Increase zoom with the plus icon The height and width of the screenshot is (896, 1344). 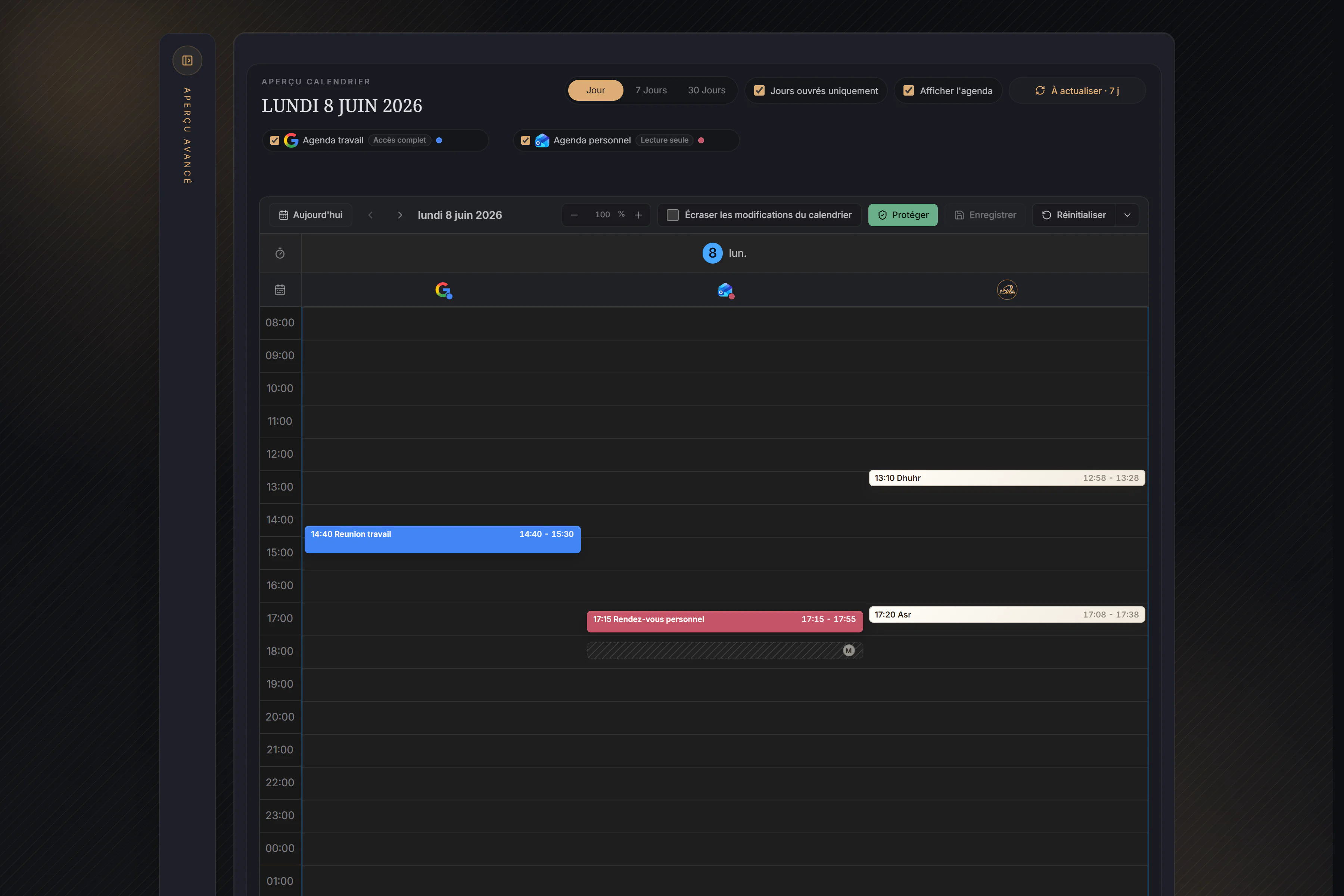click(x=638, y=215)
